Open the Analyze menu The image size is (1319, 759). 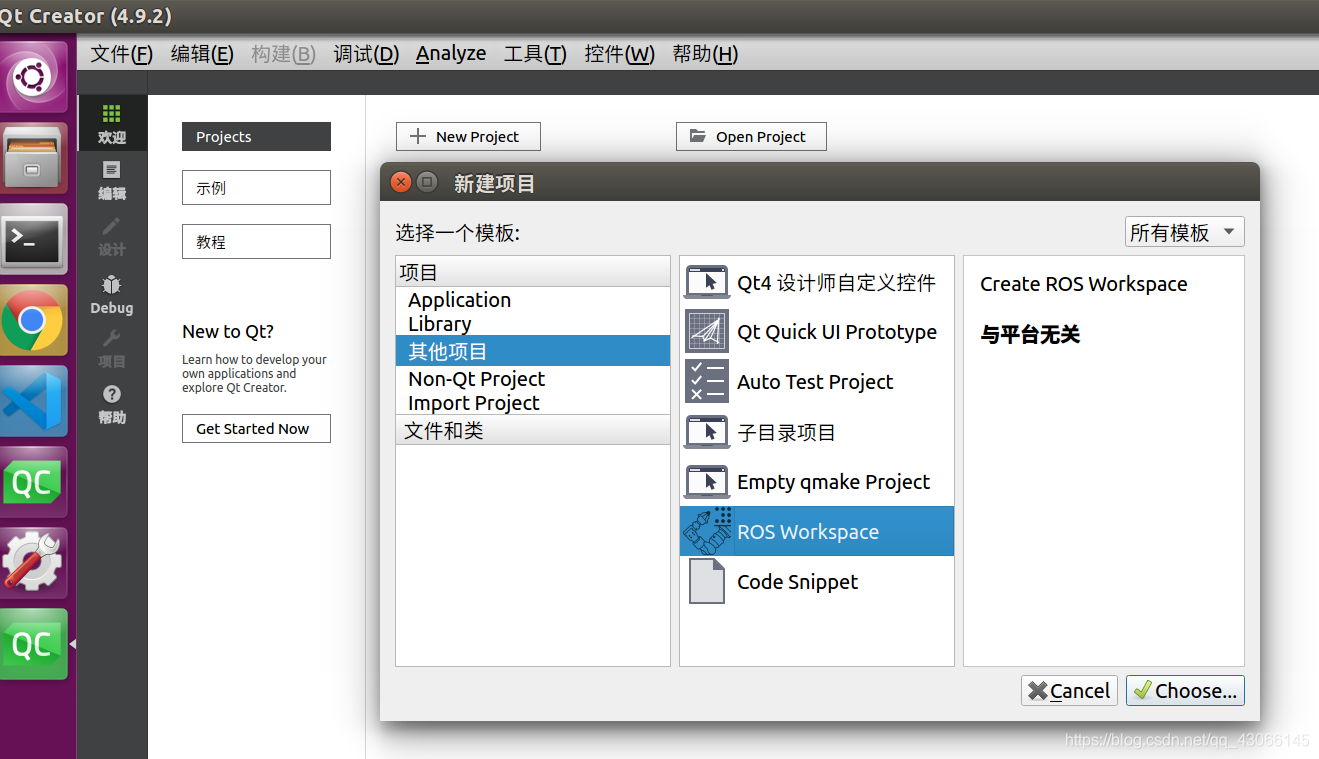pos(450,54)
